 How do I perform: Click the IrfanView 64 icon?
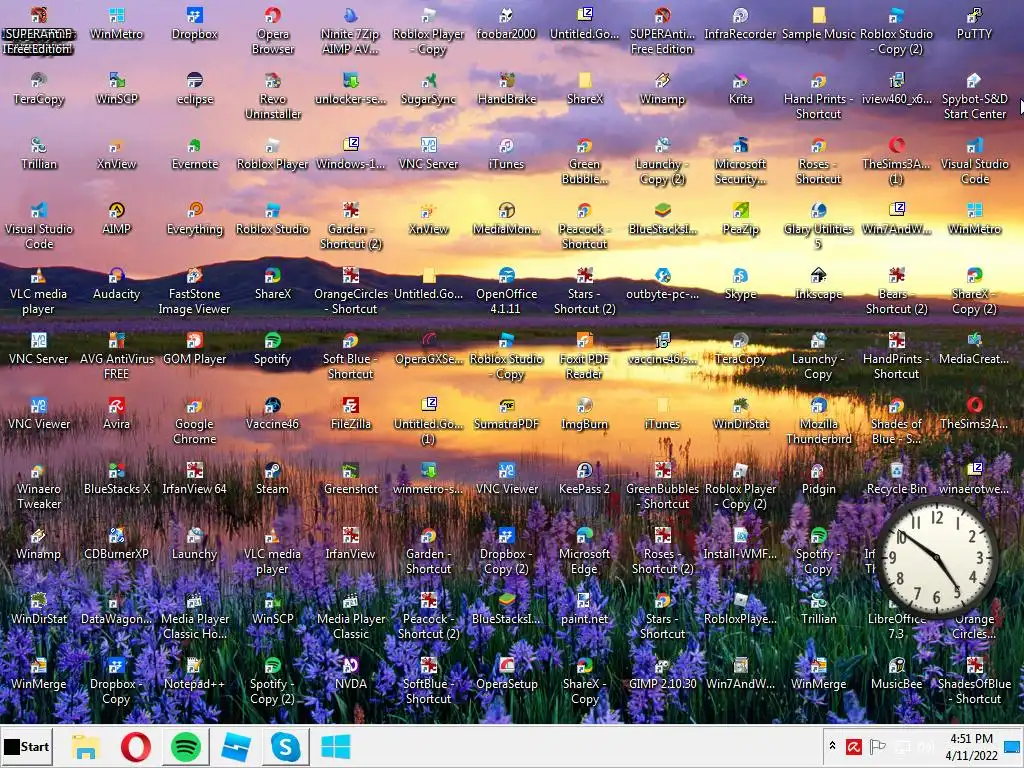click(195, 479)
